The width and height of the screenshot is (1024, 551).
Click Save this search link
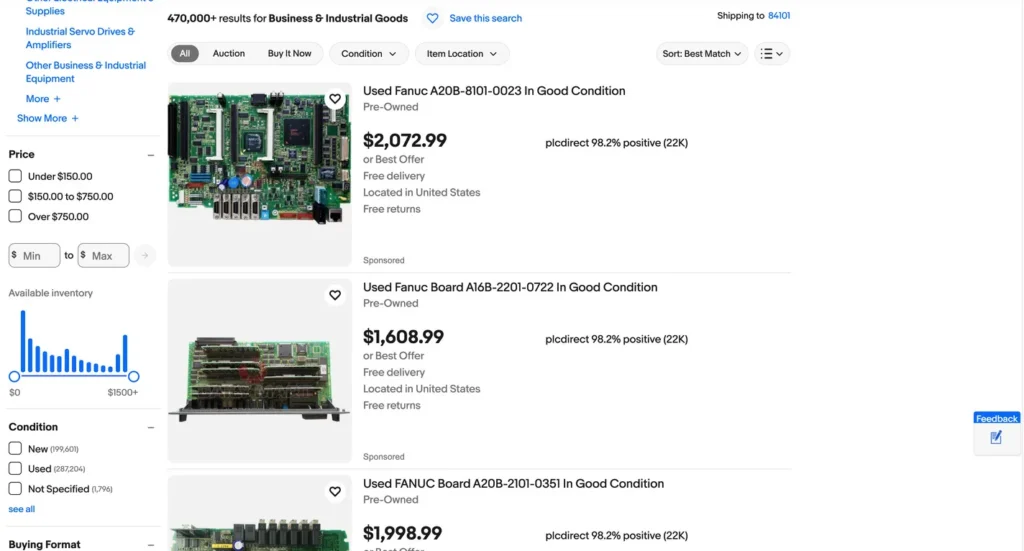[485, 18]
